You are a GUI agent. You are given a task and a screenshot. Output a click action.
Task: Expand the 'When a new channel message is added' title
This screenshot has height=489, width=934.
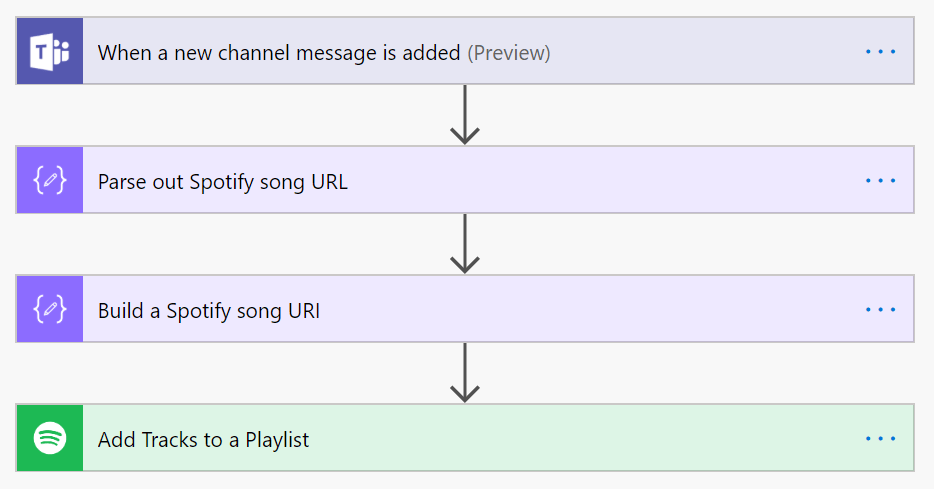click(278, 52)
